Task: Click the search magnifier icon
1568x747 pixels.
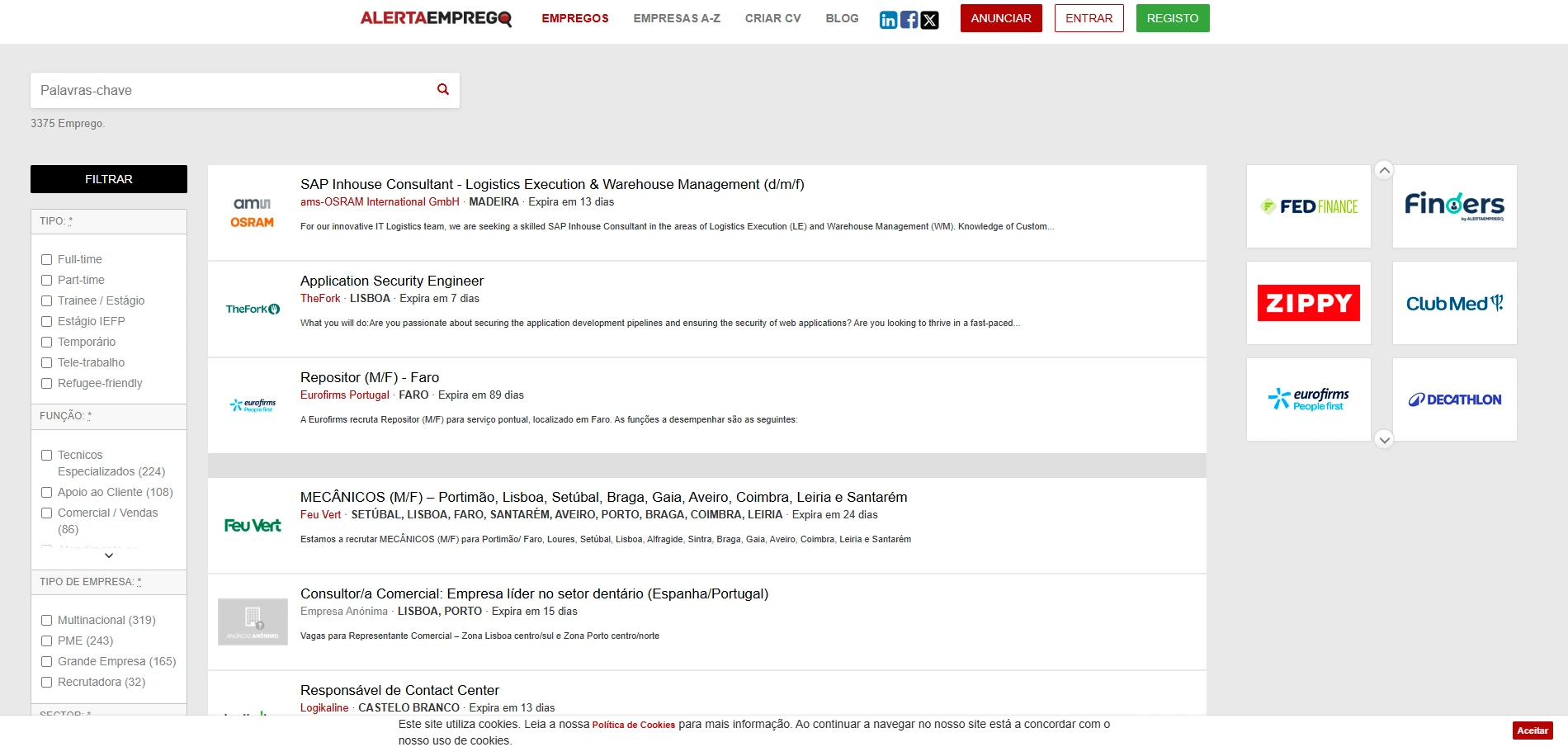Action: (x=443, y=89)
